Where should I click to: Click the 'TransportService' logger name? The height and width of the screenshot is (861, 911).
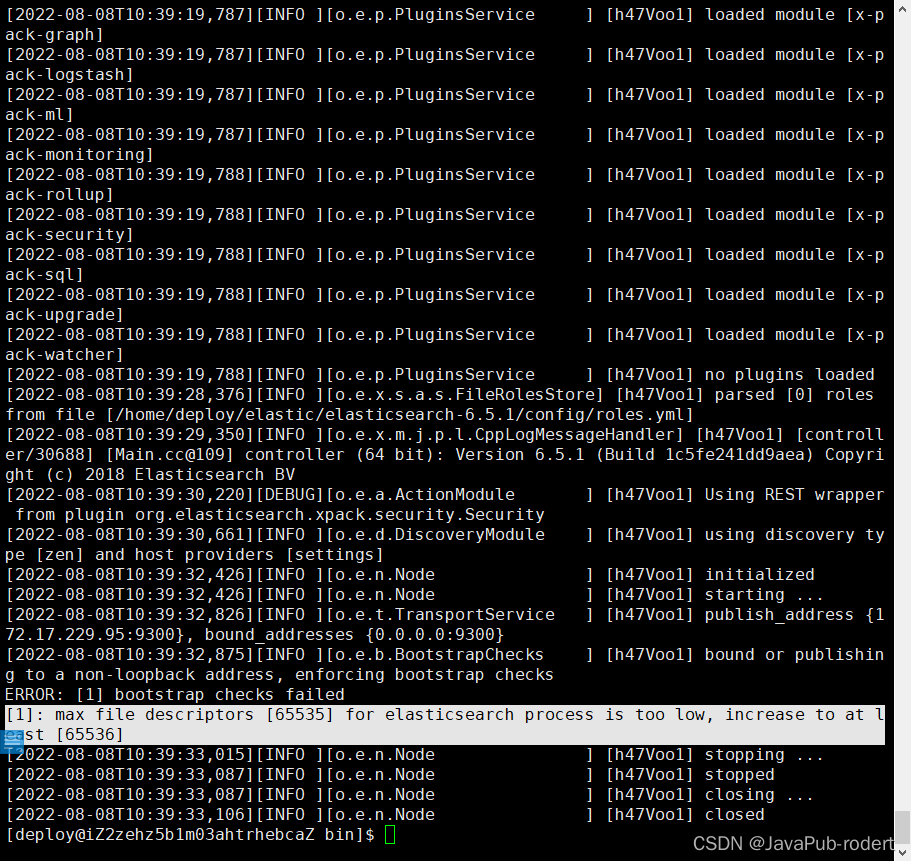pyautogui.click(x=475, y=615)
